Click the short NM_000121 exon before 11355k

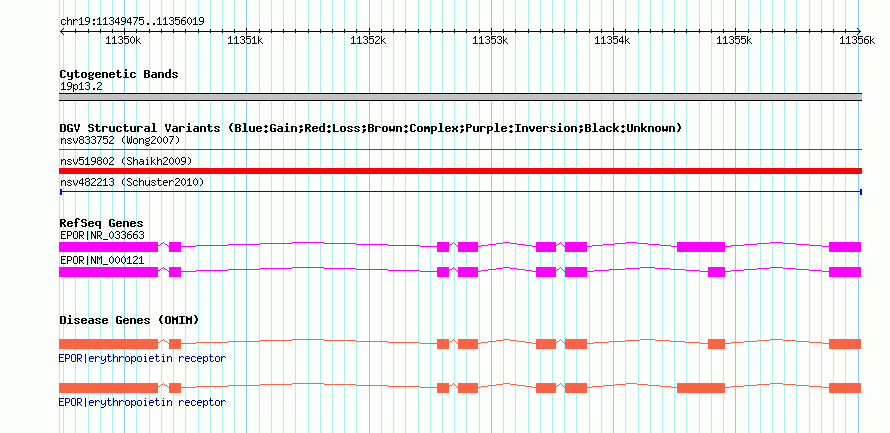(716, 272)
